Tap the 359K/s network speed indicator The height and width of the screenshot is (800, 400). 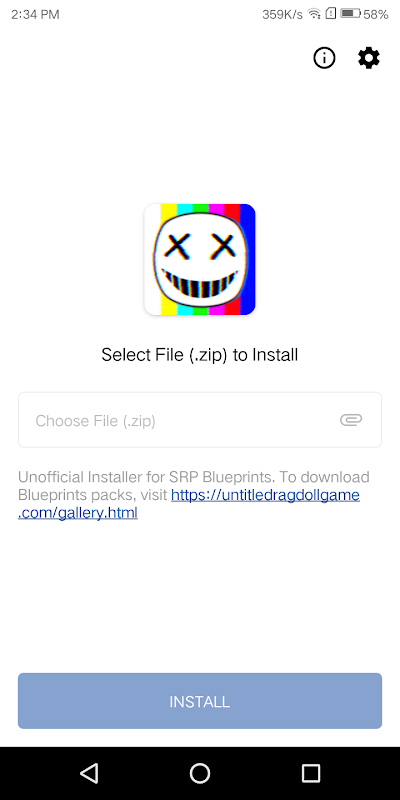[x=284, y=14]
